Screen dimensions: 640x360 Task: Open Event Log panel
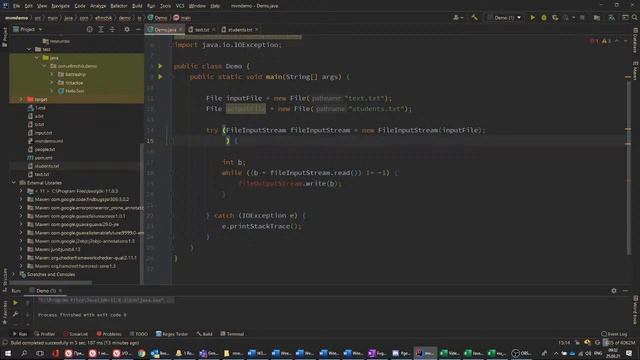tap(614, 334)
